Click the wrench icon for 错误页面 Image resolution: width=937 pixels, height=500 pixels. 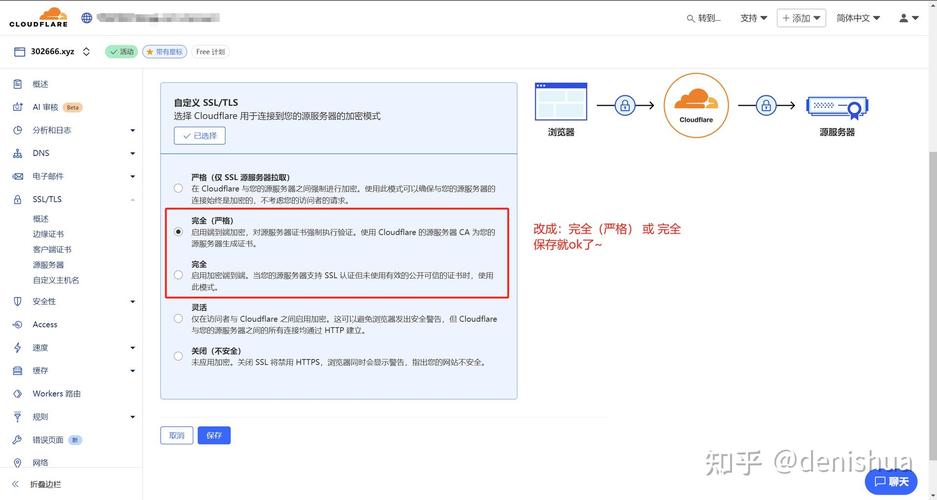coord(18,440)
